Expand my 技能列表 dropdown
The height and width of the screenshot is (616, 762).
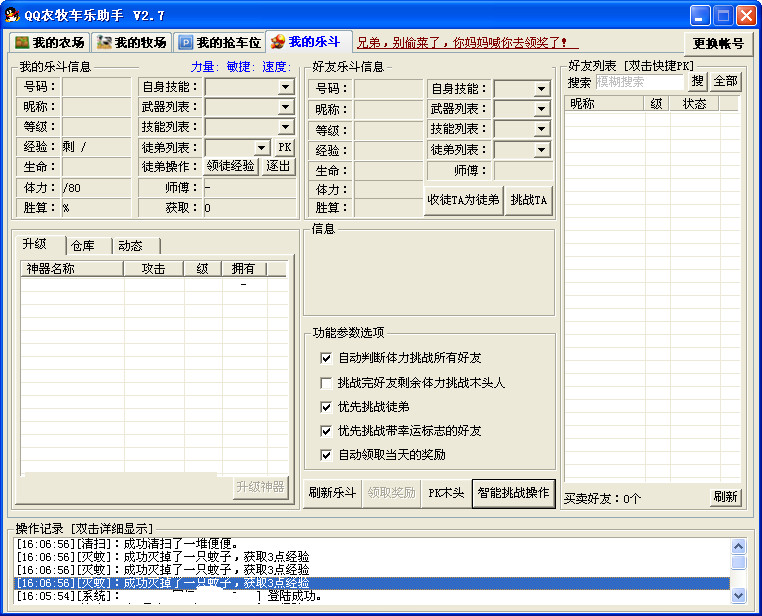[x=285, y=127]
